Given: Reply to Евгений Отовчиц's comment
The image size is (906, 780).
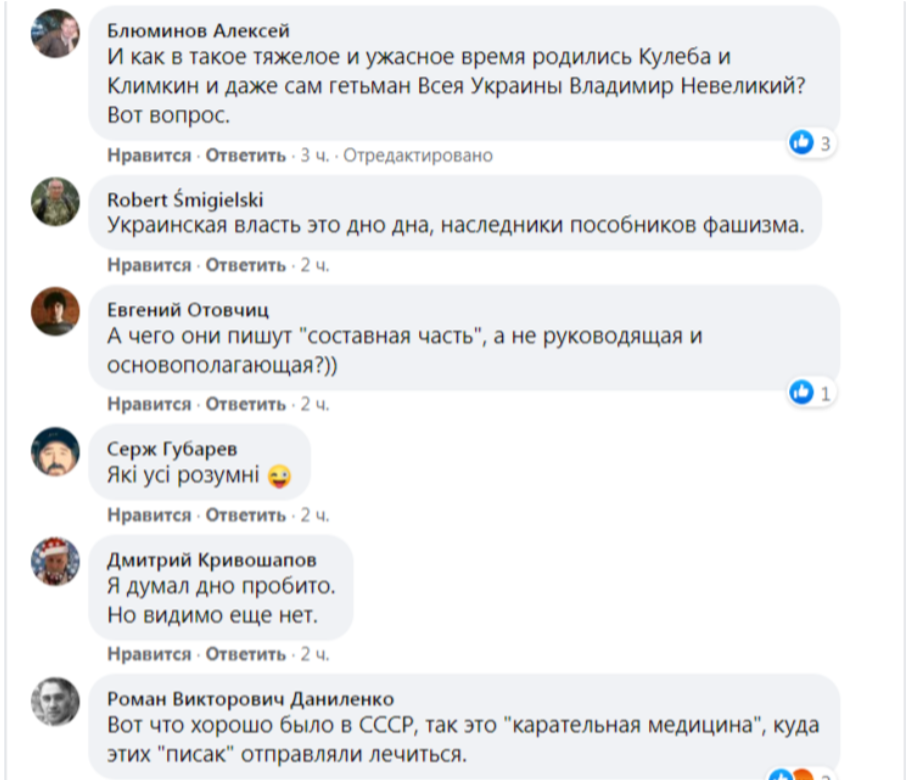Looking at the screenshot, I should coord(246,404).
